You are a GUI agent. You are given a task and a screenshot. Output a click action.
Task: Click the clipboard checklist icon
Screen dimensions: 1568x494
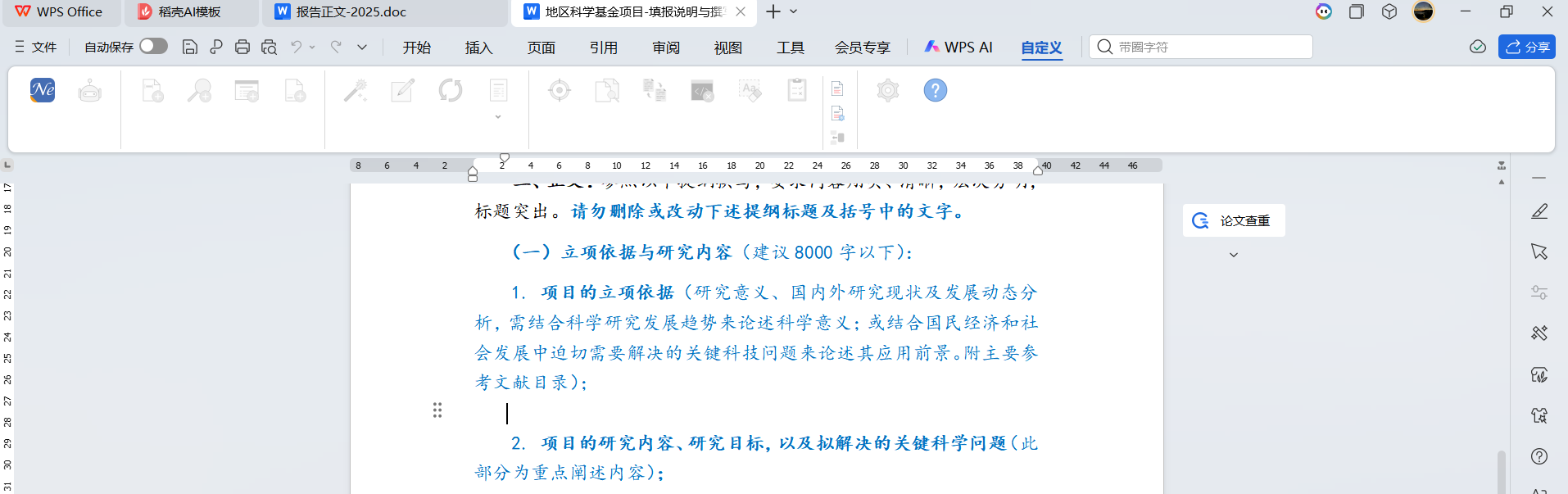(x=797, y=90)
